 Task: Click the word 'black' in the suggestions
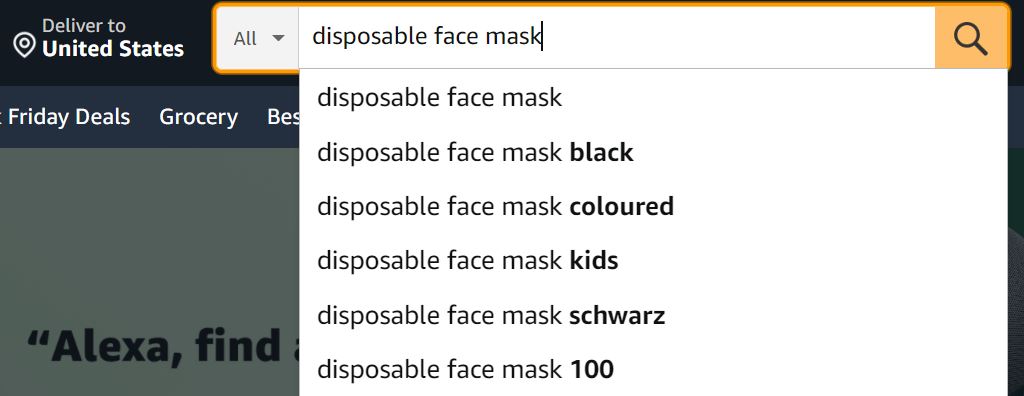tap(601, 153)
